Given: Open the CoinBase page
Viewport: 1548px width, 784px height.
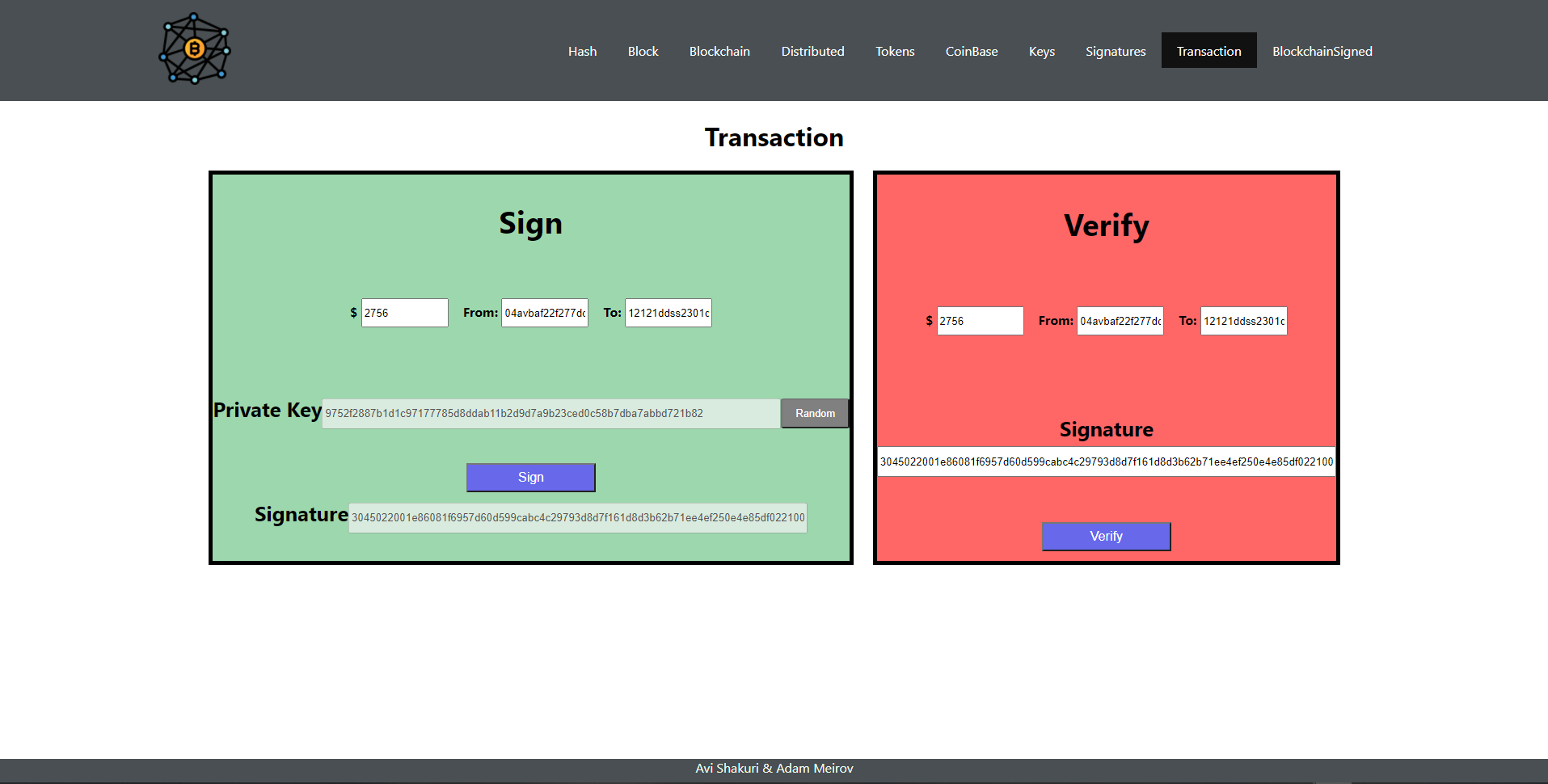Looking at the screenshot, I should [x=971, y=50].
